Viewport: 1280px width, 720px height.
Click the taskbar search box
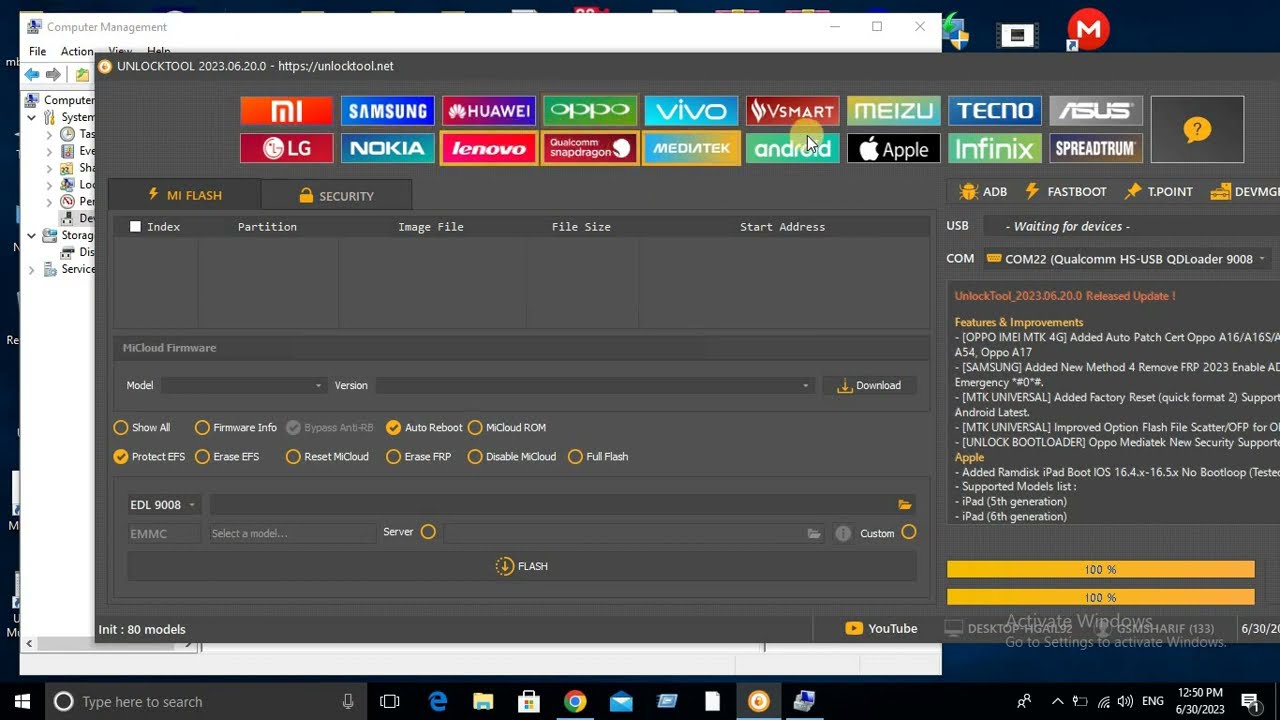click(x=205, y=702)
